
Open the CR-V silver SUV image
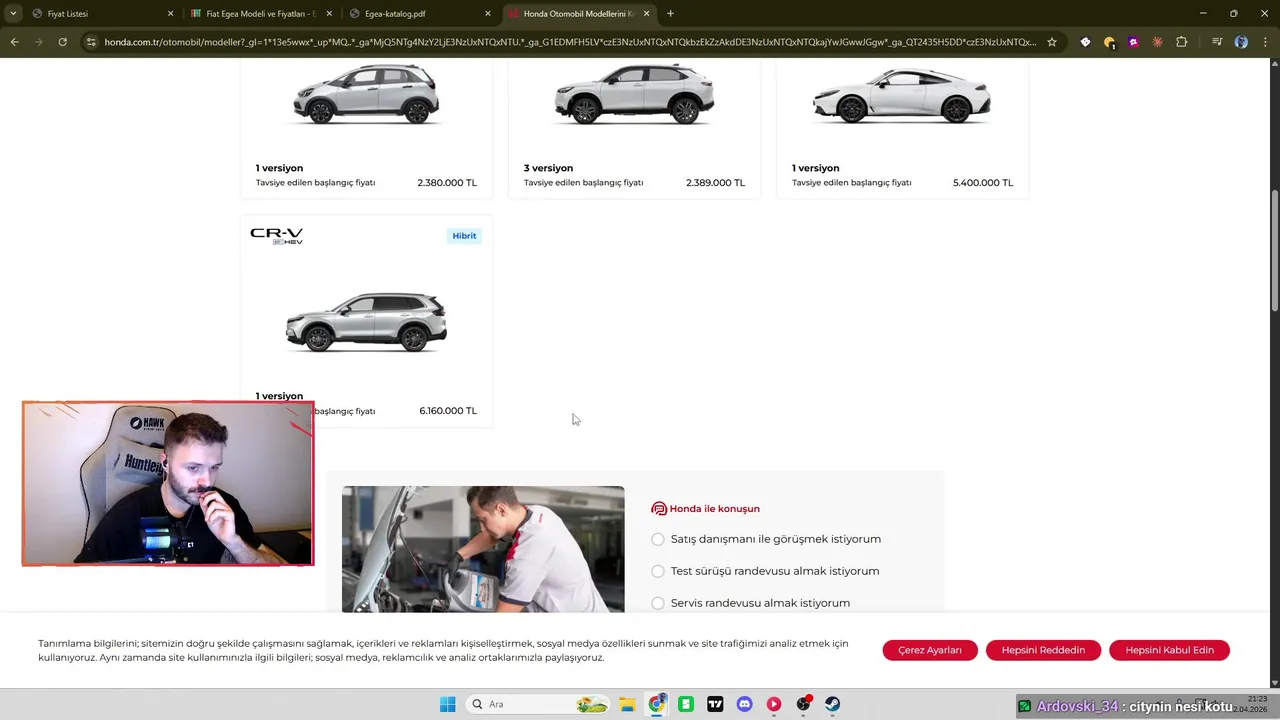point(366,322)
